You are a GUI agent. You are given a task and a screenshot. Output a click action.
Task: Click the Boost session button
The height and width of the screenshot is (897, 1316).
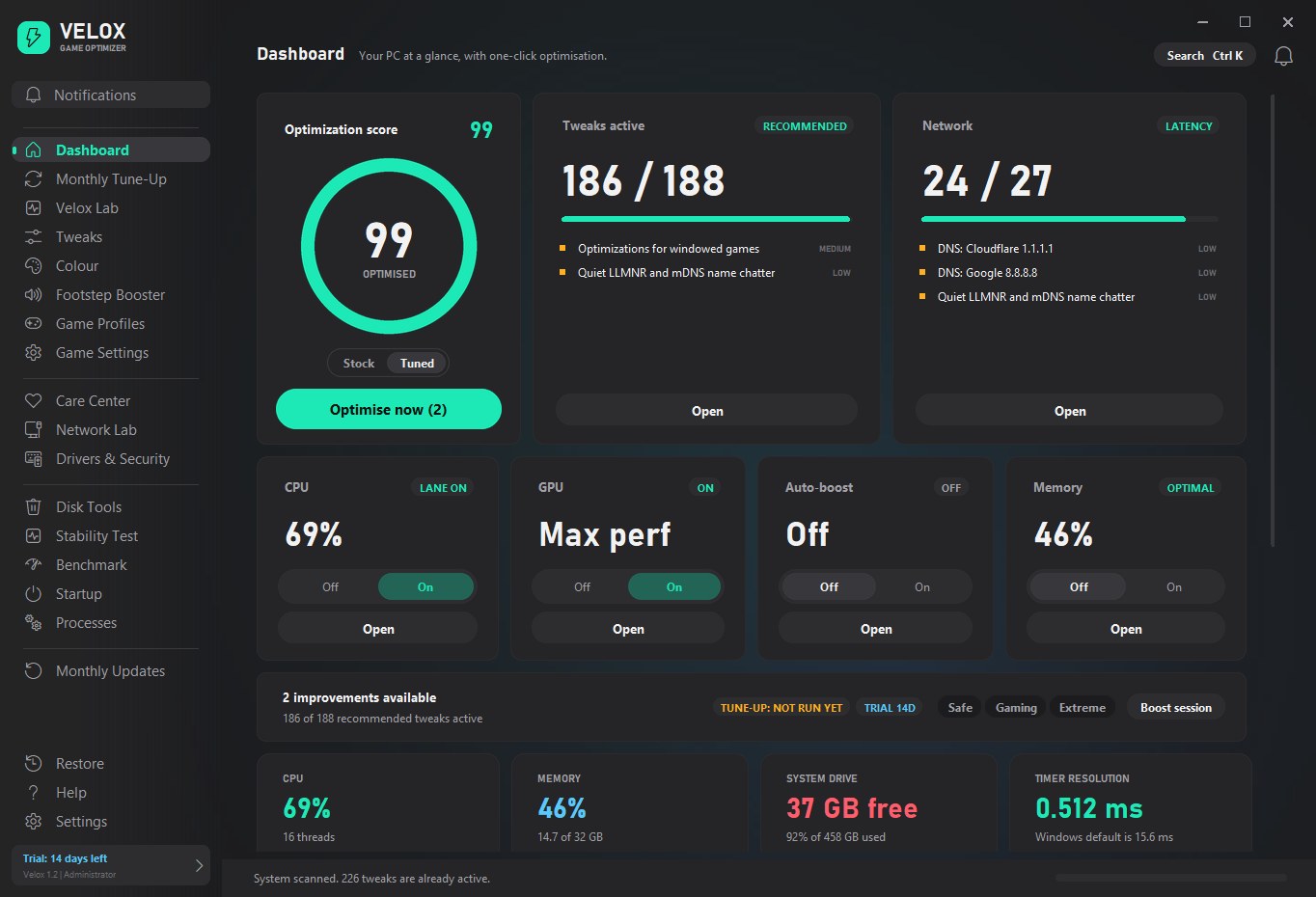[1176, 708]
